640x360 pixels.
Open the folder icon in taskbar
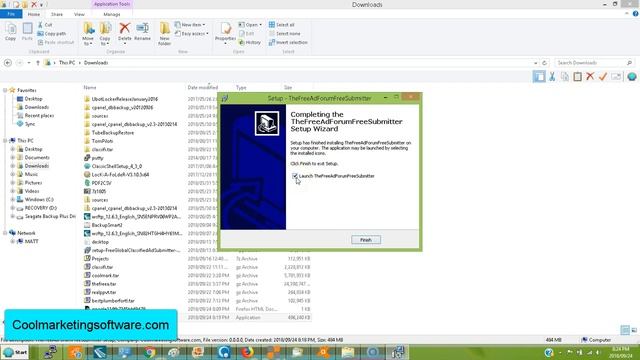point(348,352)
